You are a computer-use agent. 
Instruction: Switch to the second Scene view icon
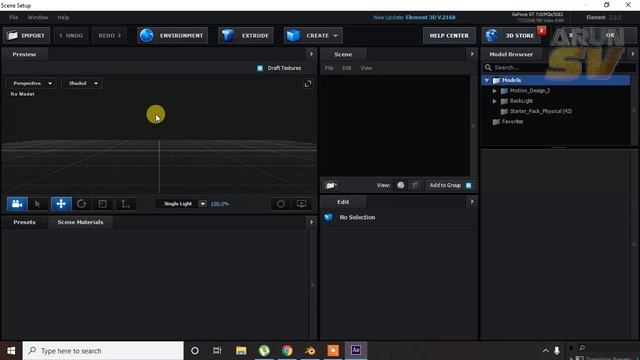[414, 185]
